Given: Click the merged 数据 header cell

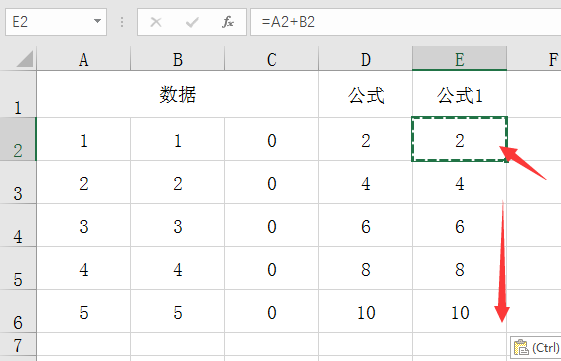Looking at the screenshot, I should (x=177, y=94).
